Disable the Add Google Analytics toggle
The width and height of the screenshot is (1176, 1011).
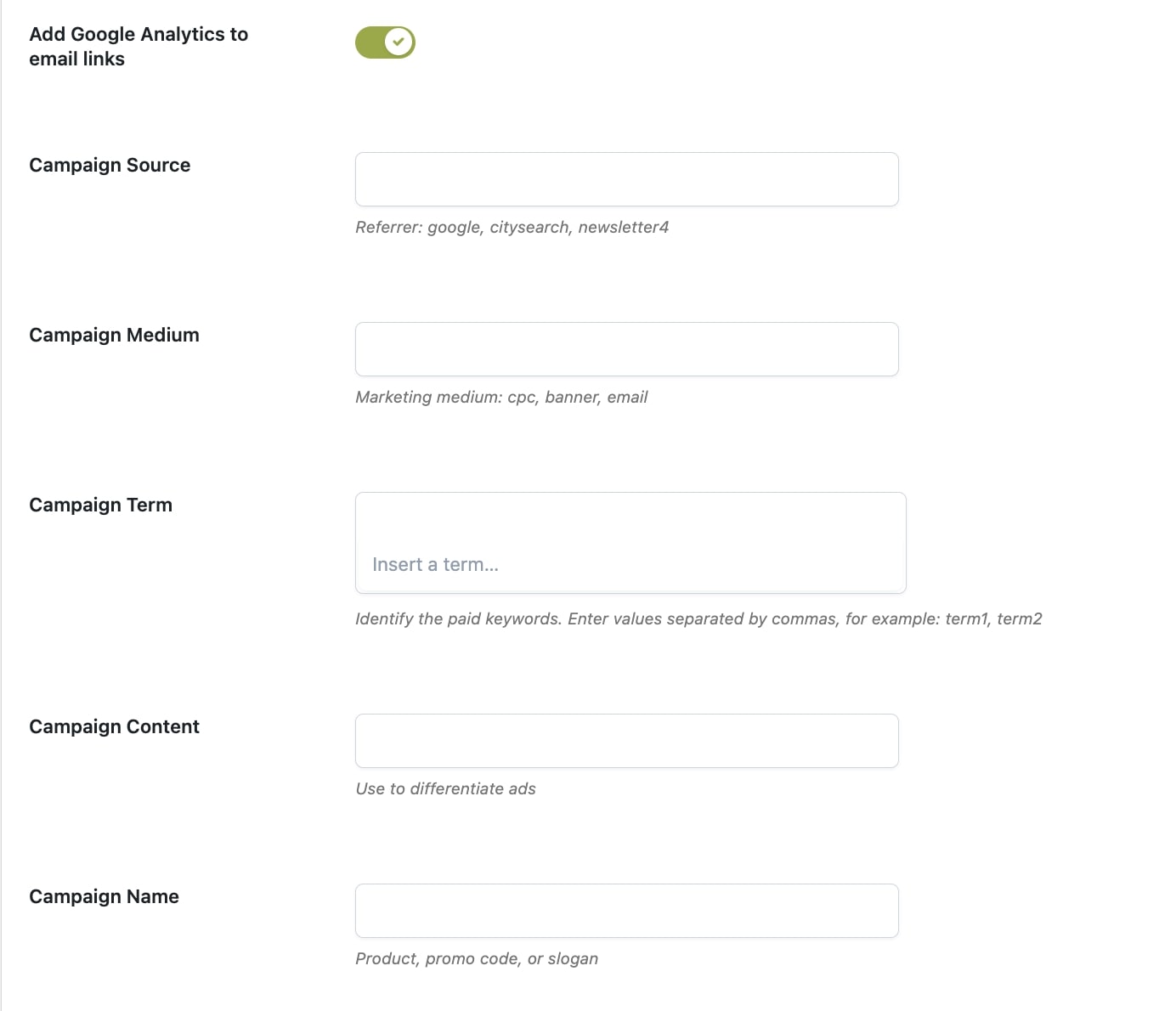[x=385, y=42]
